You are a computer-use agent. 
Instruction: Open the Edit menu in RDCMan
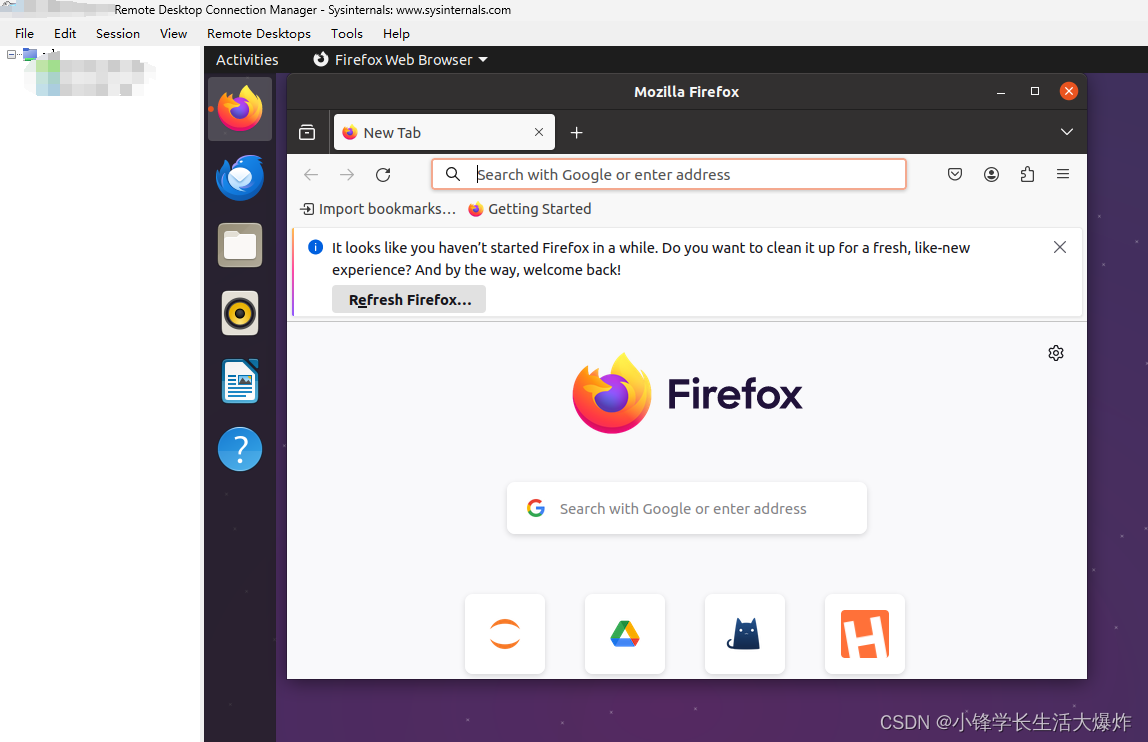[64, 34]
